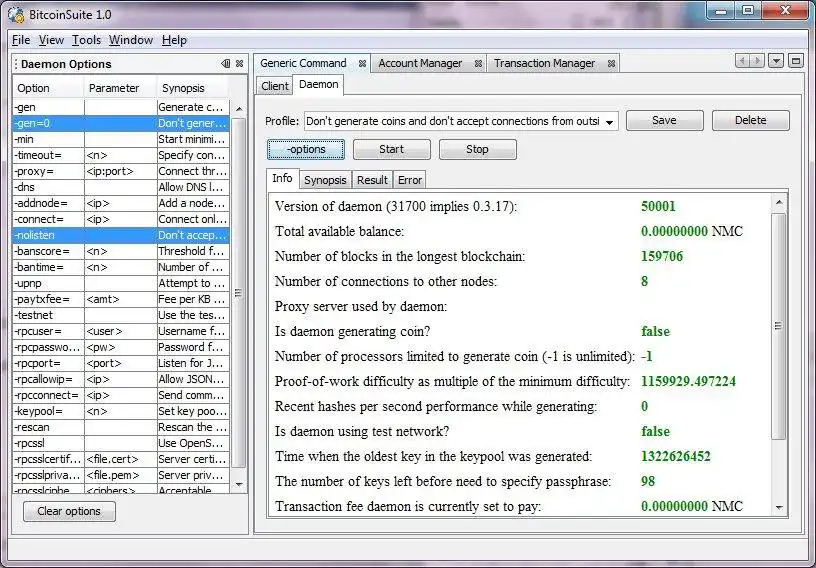Select the -testnet option row
Image resolution: width=816 pixels, height=568 pixels.
(121, 315)
